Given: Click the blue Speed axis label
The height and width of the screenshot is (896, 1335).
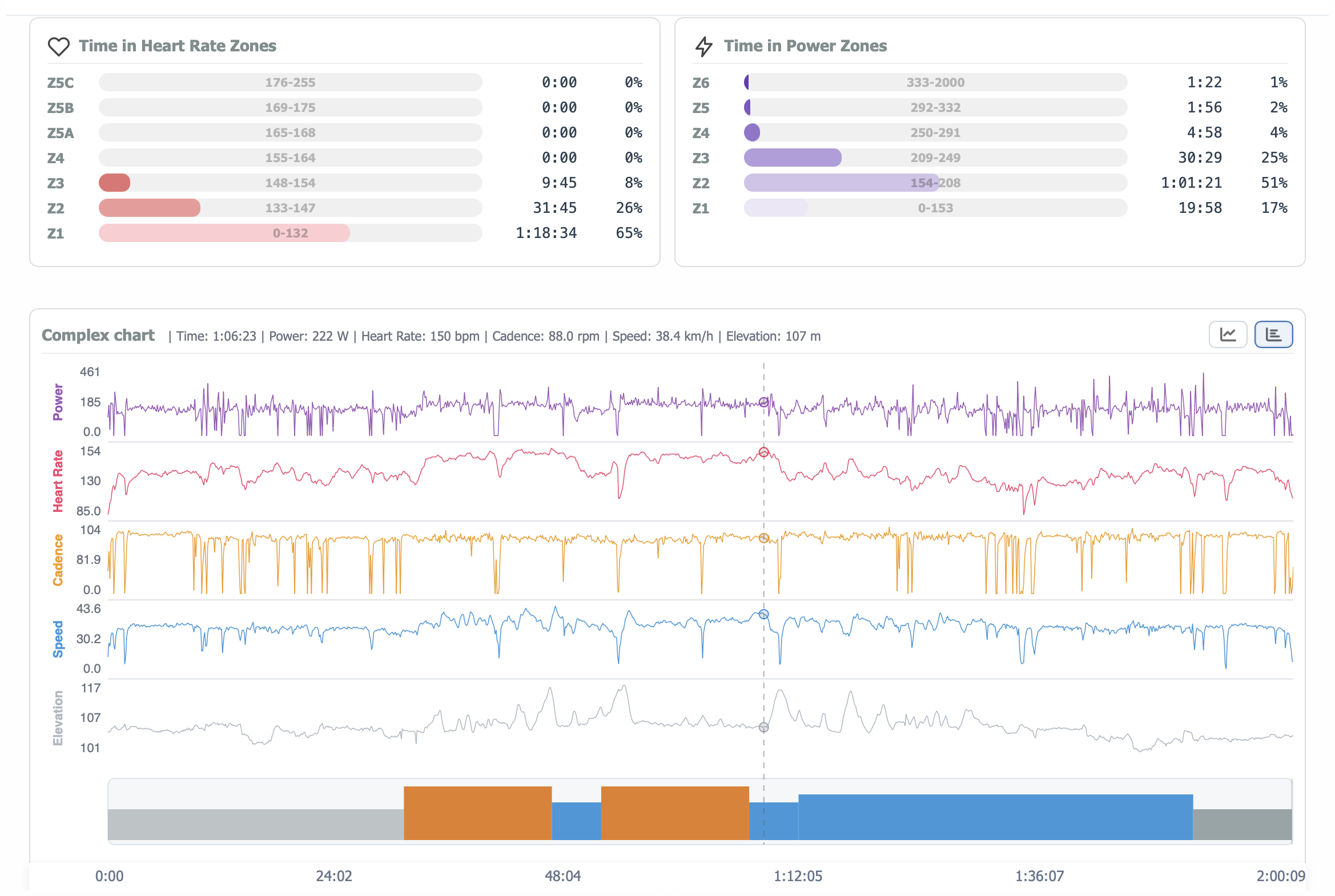Looking at the screenshot, I should 58,639.
